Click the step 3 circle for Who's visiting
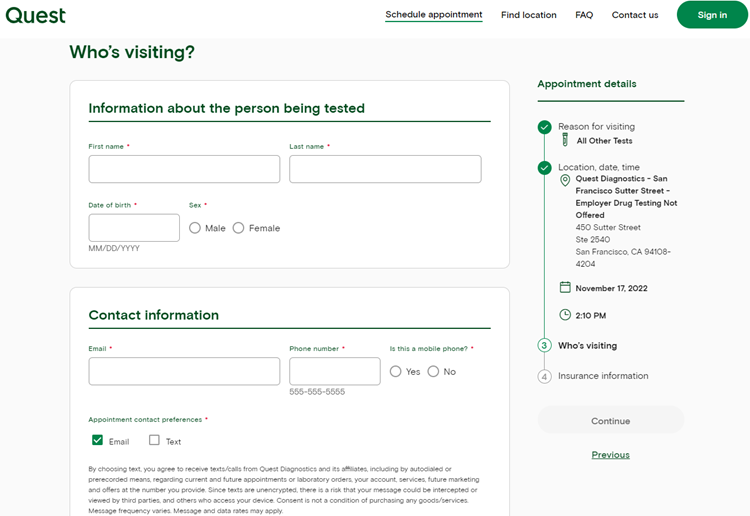750x516 pixels. [x=544, y=346]
